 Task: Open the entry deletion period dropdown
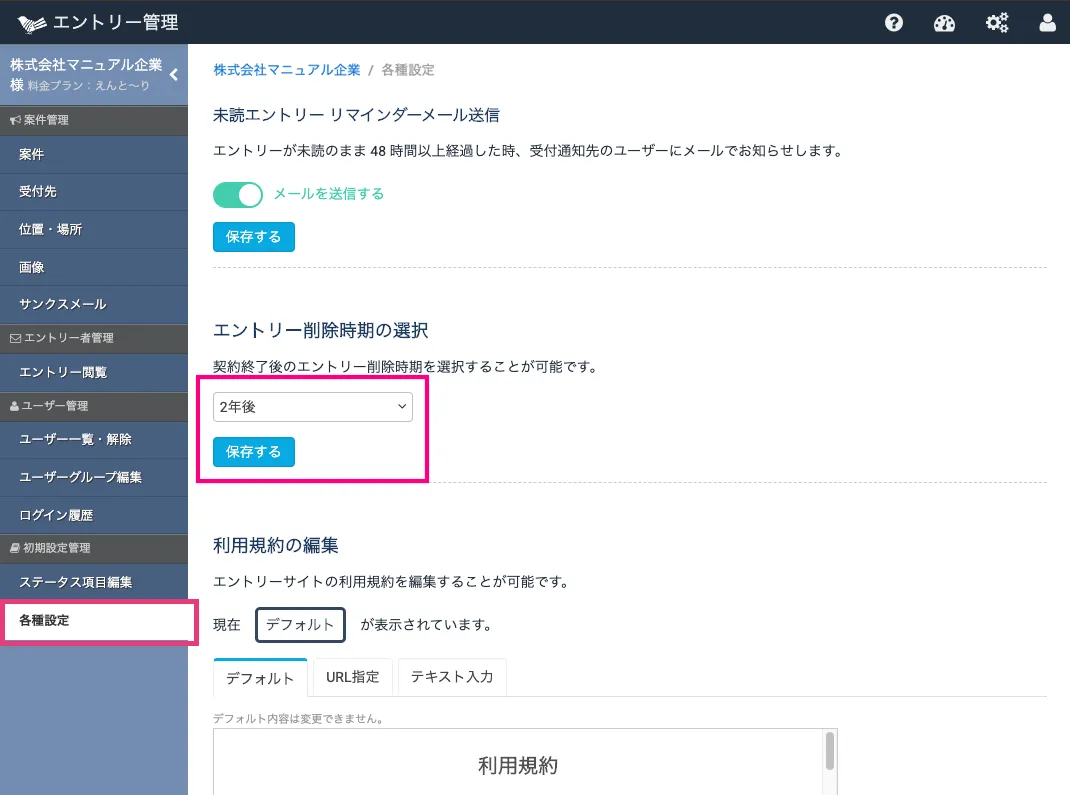pyautogui.click(x=311, y=407)
